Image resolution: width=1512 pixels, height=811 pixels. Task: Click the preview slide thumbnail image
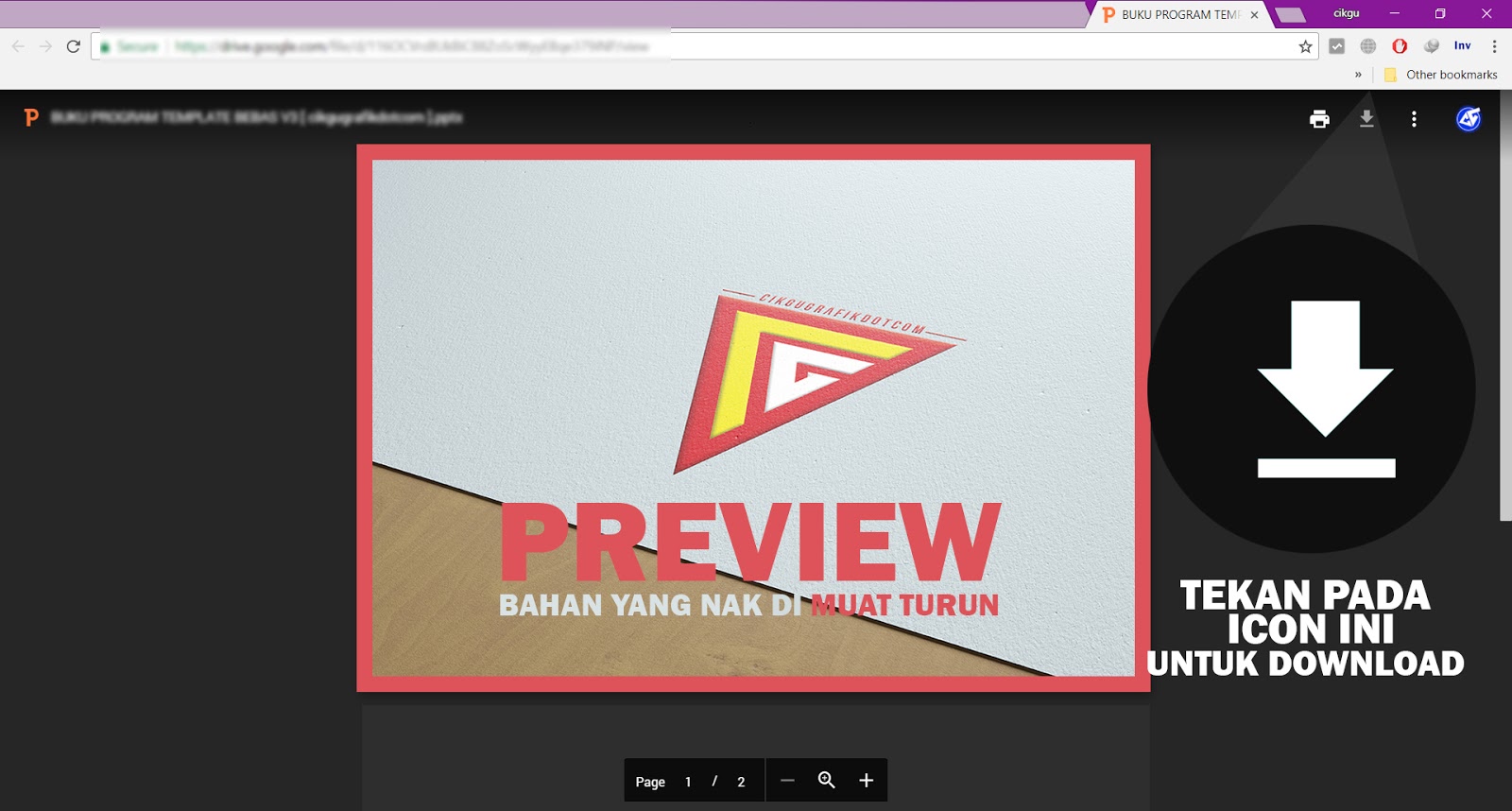(753, 418)
